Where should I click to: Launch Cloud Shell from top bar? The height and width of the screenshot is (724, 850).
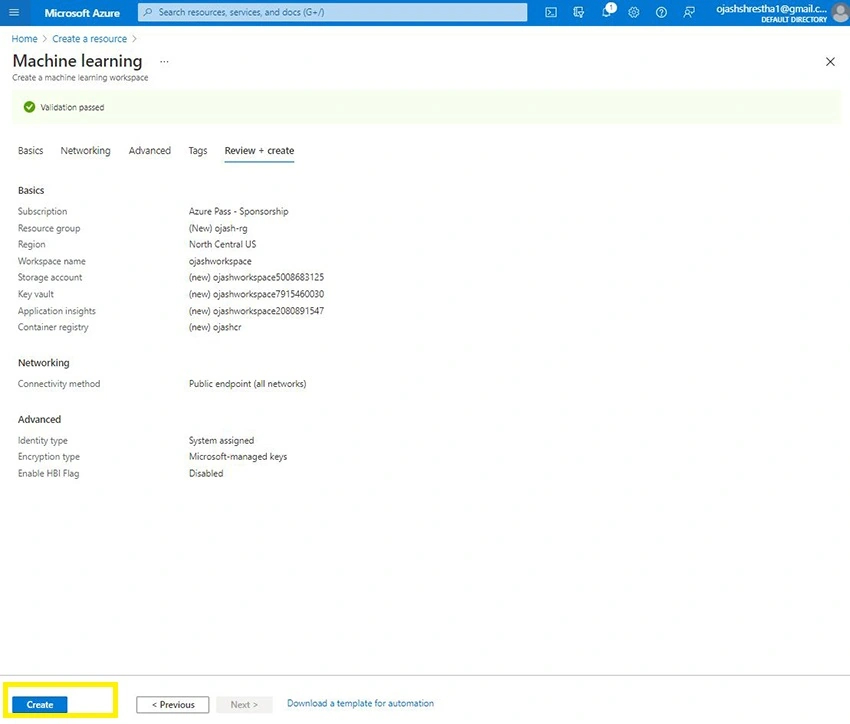(x=551, y=12)
